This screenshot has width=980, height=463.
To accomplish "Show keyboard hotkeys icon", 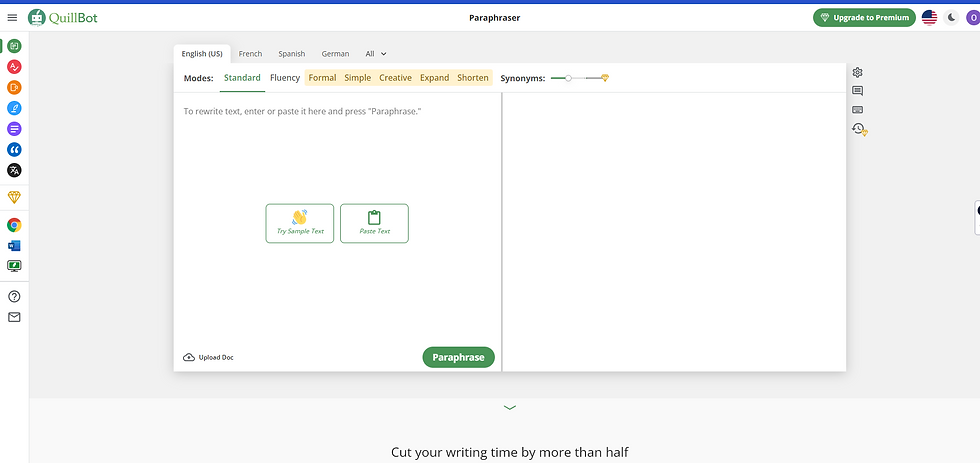I will coord(858,110).
